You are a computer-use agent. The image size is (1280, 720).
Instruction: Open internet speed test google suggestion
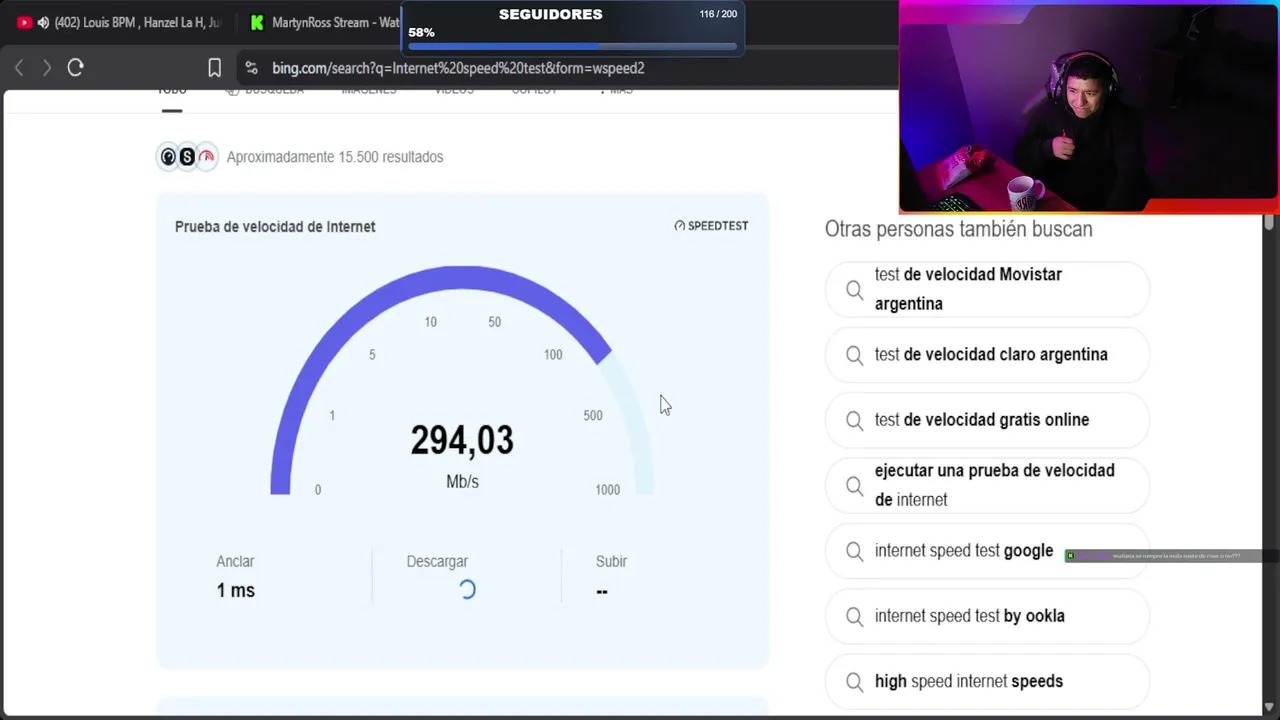point(987,551)
